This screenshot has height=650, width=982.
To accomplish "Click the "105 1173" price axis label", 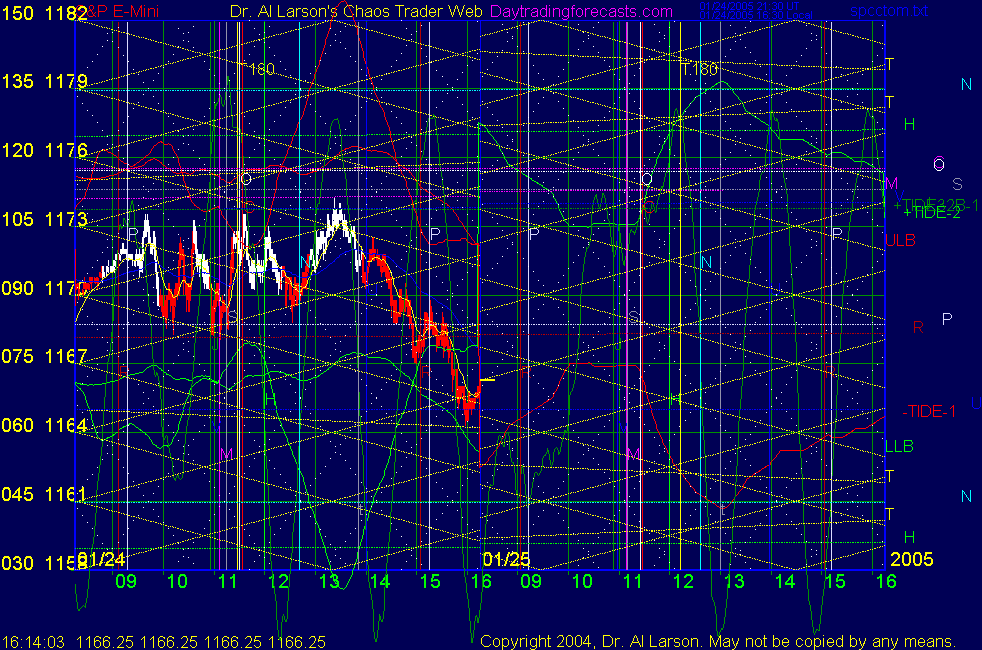I will 44,219.
